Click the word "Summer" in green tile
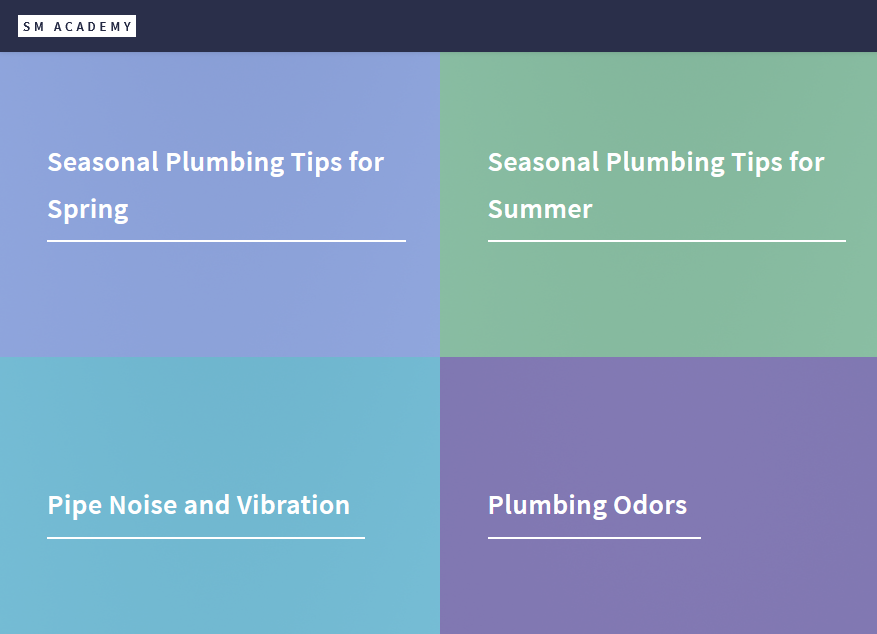 540,210
